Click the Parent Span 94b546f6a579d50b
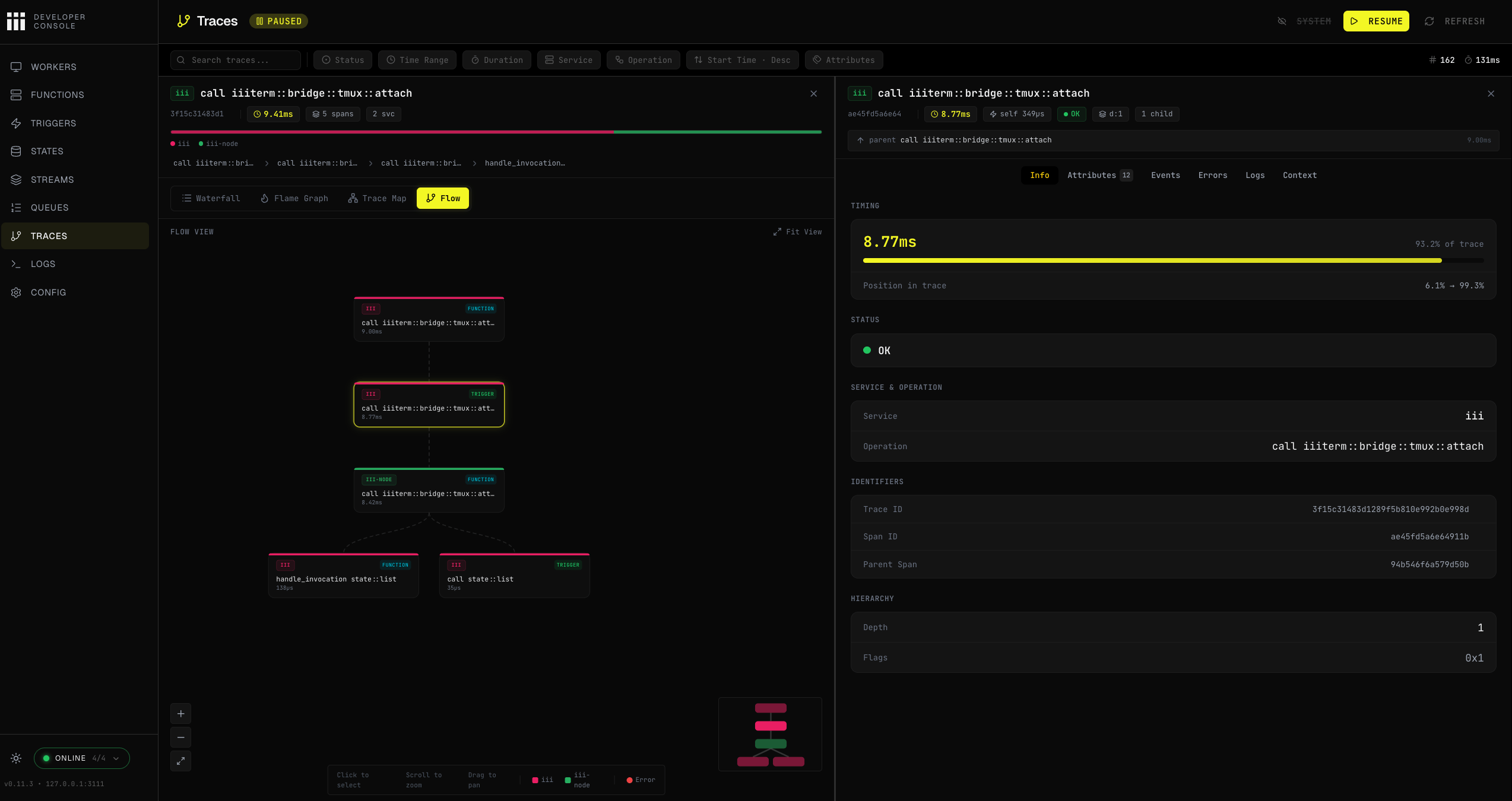 pyautogui.click(x=1429, y=565)
